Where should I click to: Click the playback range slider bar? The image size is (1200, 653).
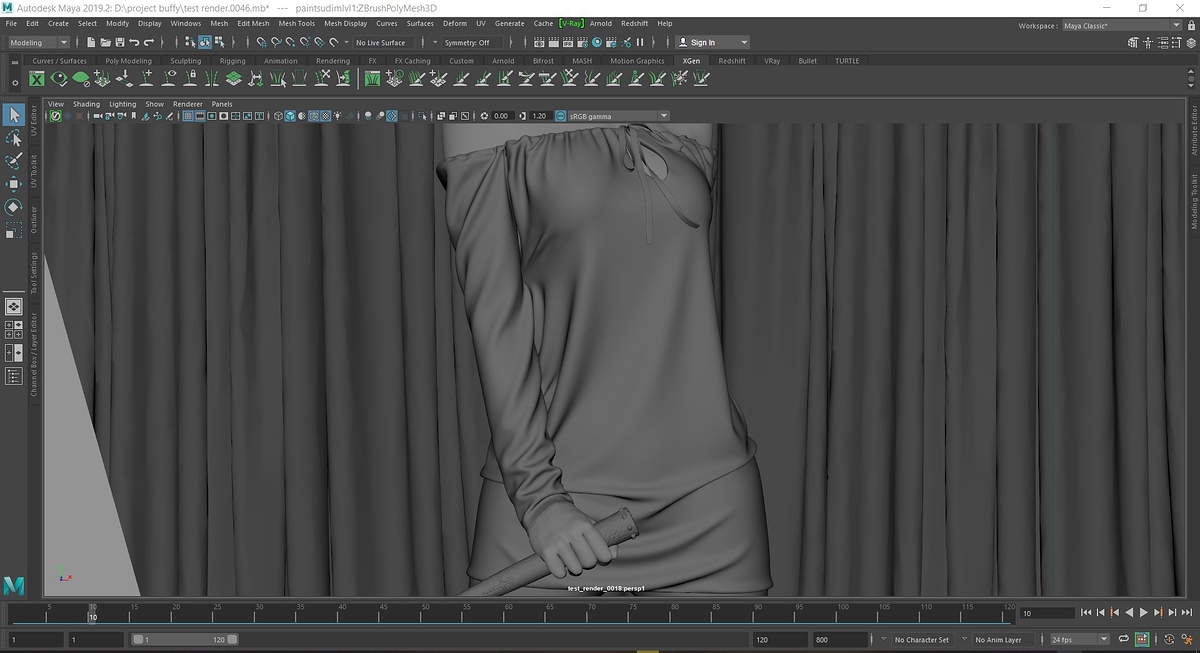(185, 639)
